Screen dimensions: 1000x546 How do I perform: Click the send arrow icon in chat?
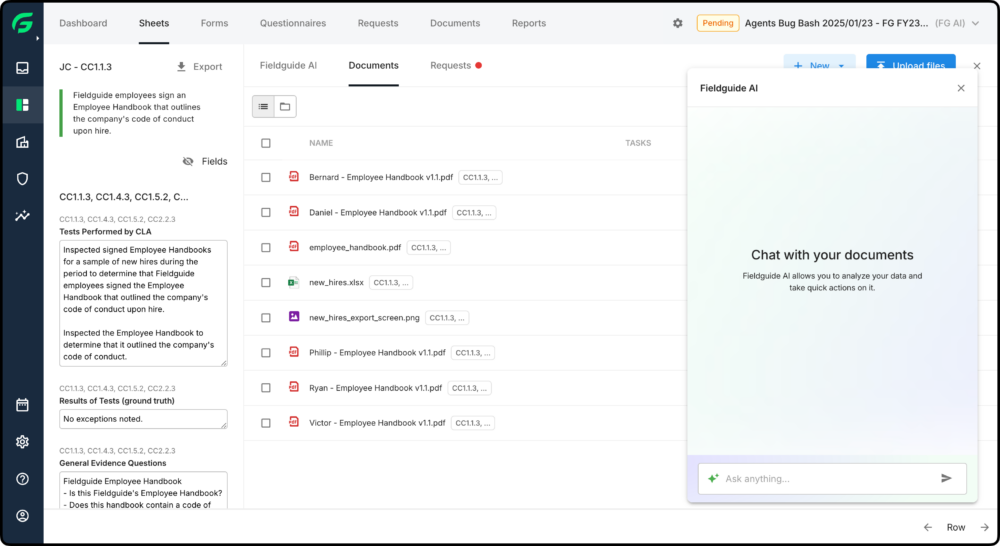[x=946, y=478]
